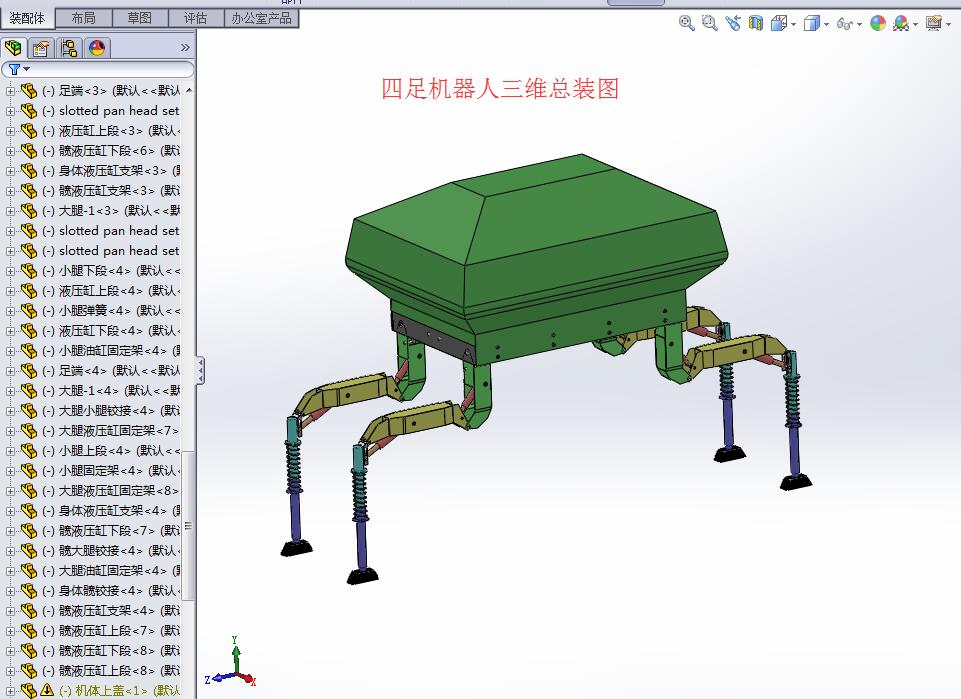
Task: Switch to the 草图 tab
Action: (x=140, y=18)
